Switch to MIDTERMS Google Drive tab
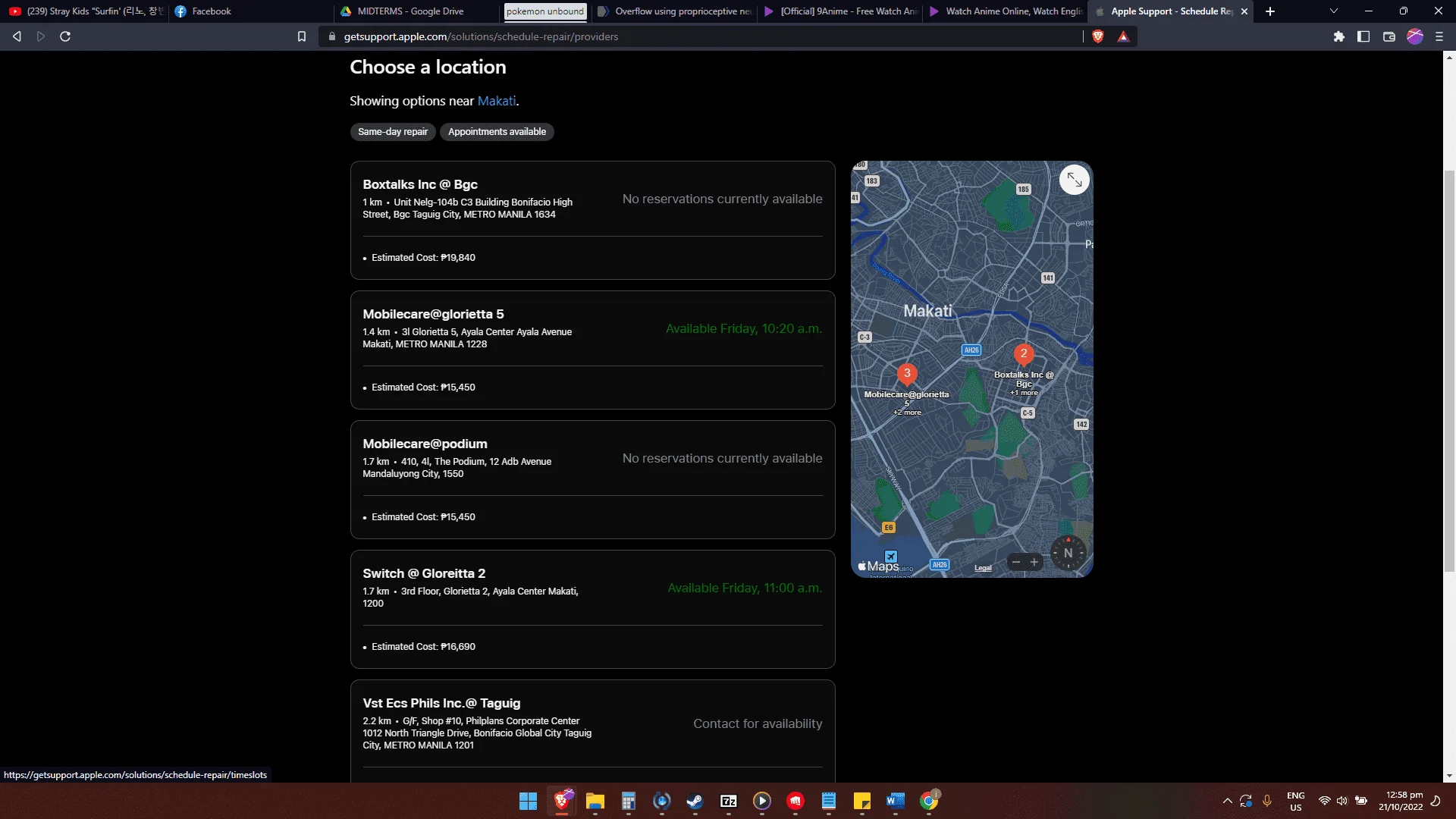 pos(416,11)
